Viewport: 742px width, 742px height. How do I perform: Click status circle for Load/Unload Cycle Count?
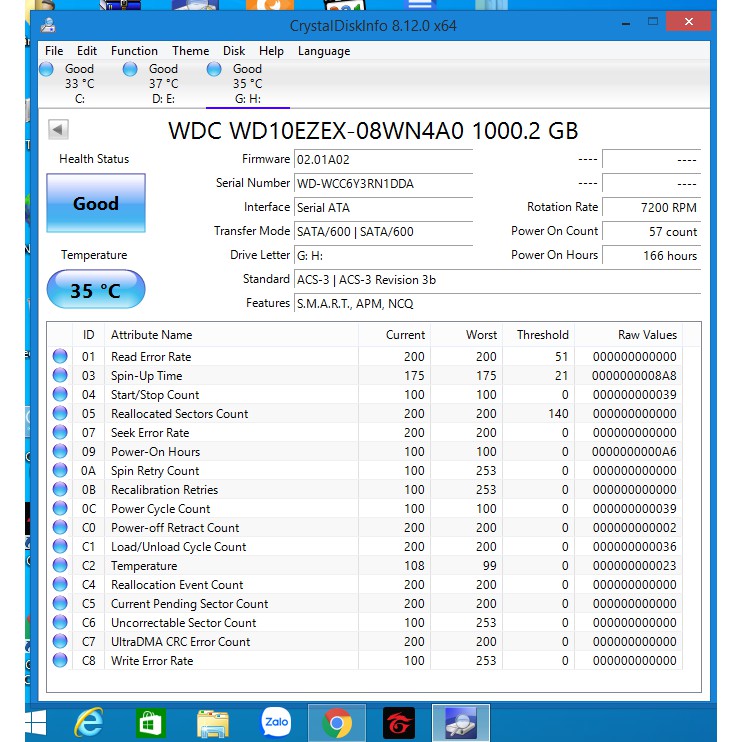(60, 546)
